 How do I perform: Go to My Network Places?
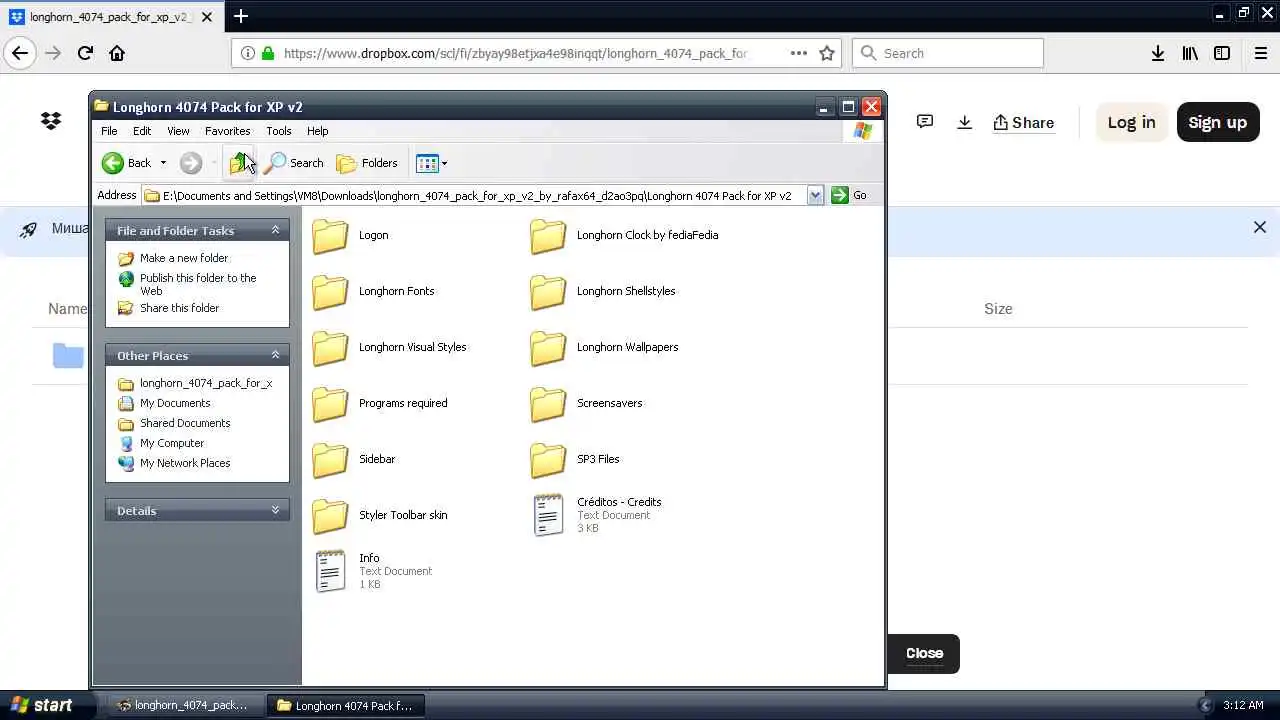(185, 463)
